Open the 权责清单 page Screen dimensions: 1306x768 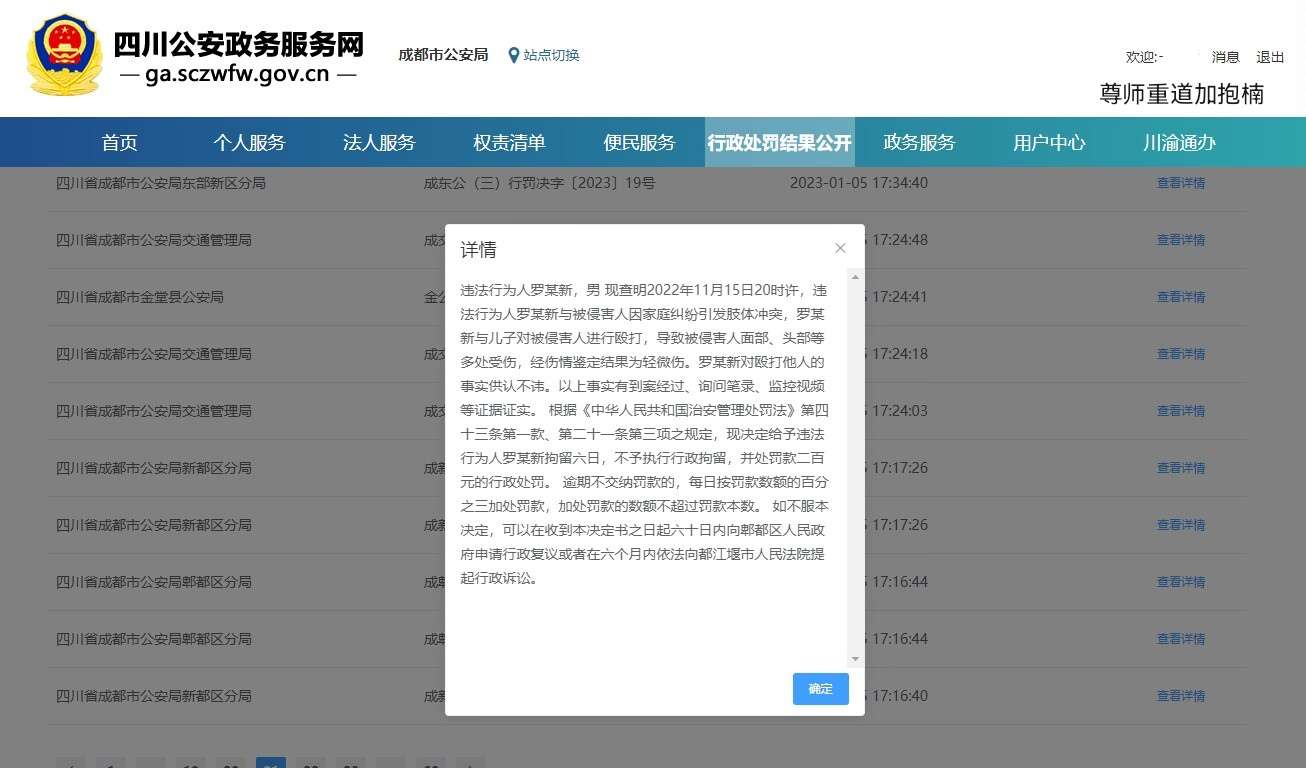[x=509, y=142]
